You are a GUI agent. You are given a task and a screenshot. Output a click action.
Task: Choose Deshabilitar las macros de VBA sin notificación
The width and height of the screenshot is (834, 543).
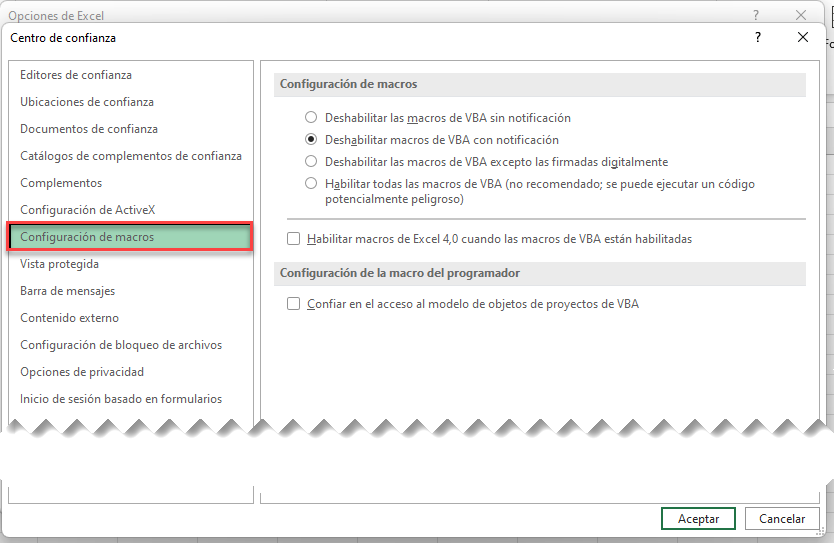(x=311, y=118)
